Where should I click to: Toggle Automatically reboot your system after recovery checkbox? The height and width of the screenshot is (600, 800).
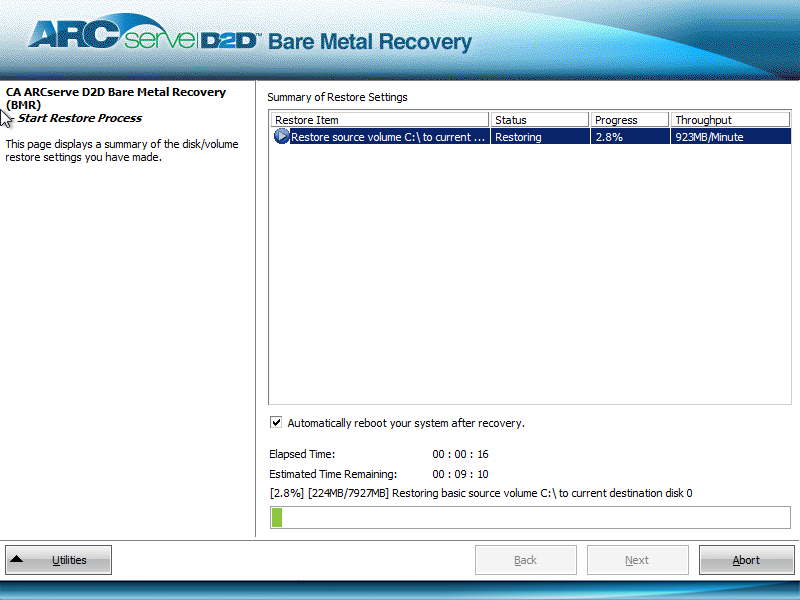[276, 422]
